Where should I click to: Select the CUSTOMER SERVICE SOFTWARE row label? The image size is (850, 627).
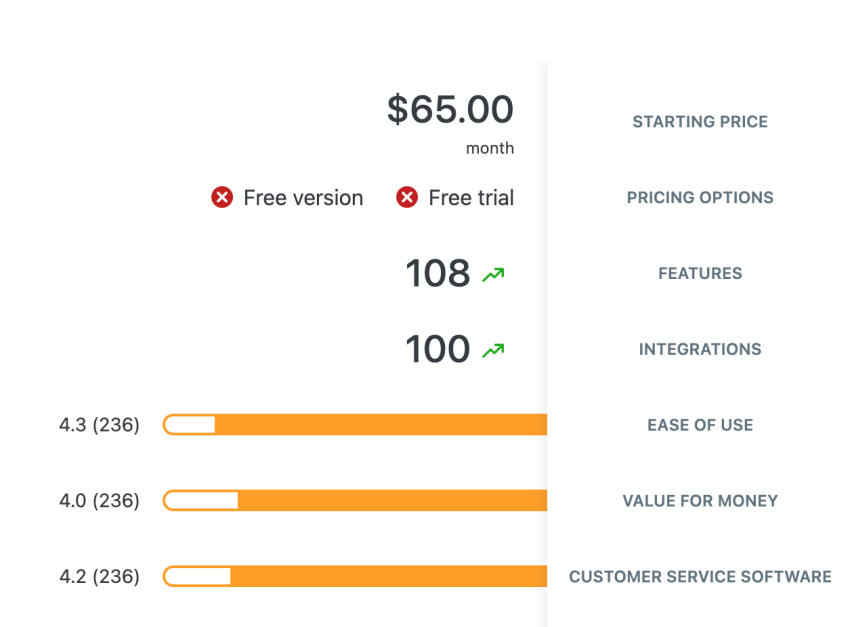(700, 577)
